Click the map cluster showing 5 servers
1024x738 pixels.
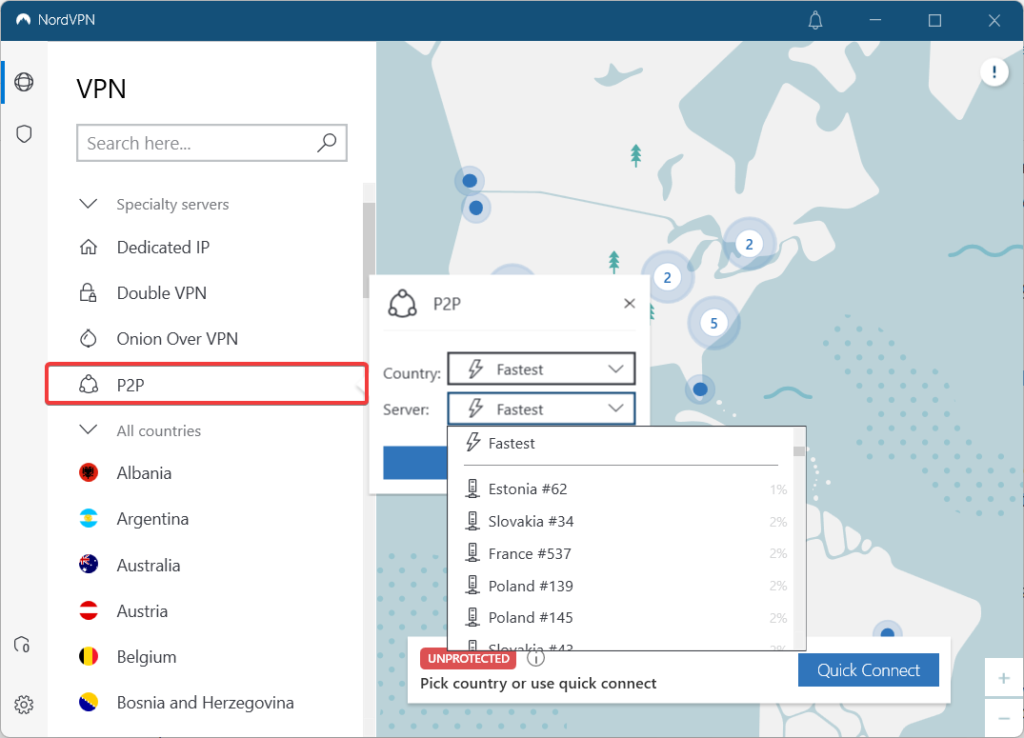pos(713,323)
